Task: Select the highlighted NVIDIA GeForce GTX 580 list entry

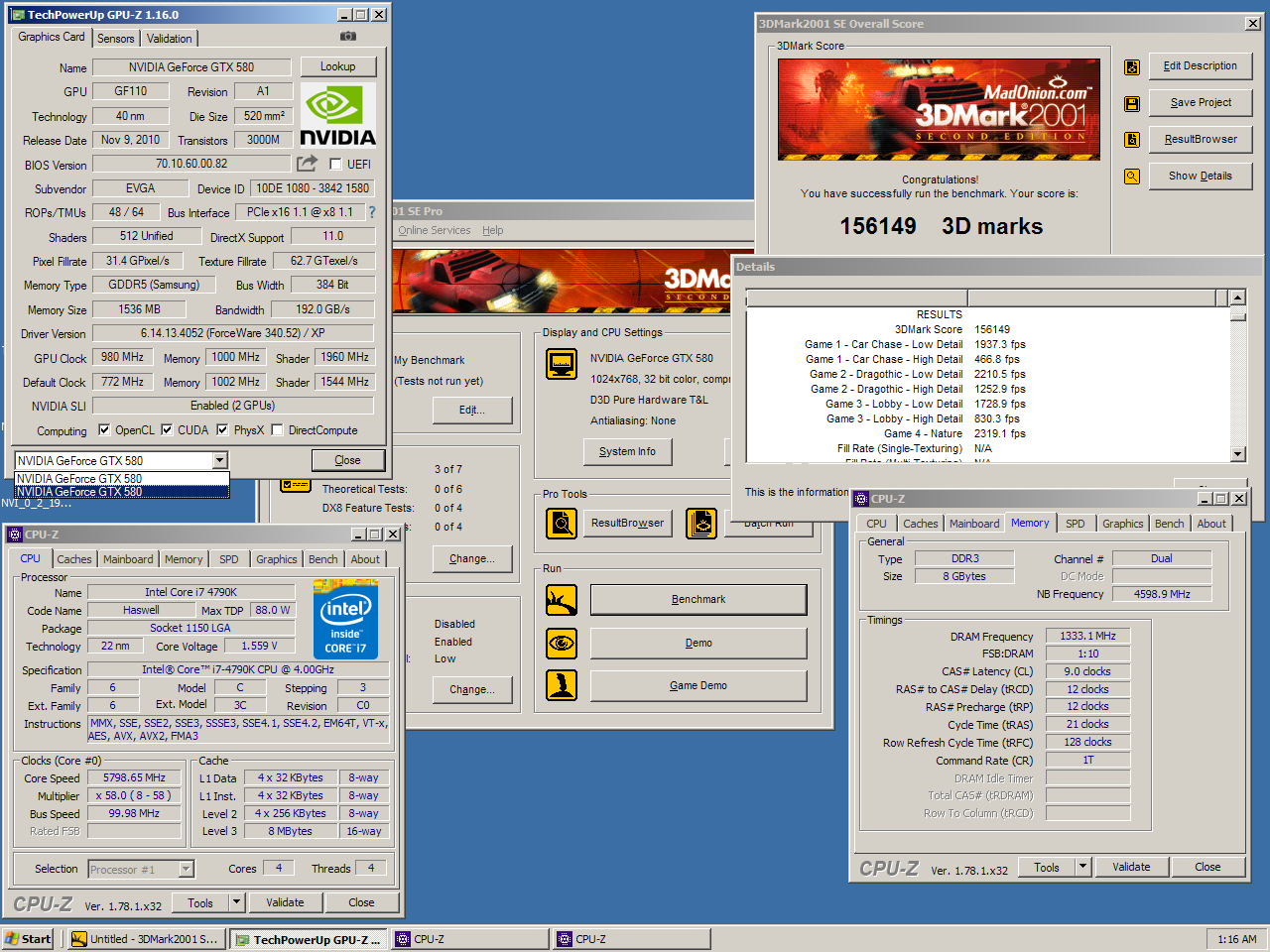Action: point(122,492)
